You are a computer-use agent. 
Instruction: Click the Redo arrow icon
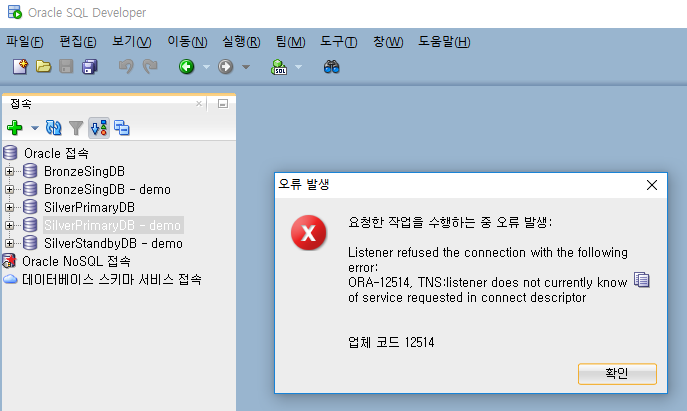click(x=150, y=67)
